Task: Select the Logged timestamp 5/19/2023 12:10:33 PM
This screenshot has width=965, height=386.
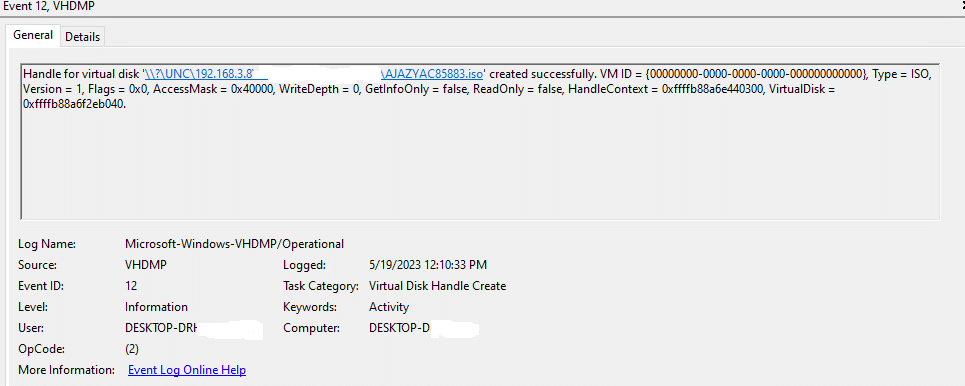Action: click(428, 265)
